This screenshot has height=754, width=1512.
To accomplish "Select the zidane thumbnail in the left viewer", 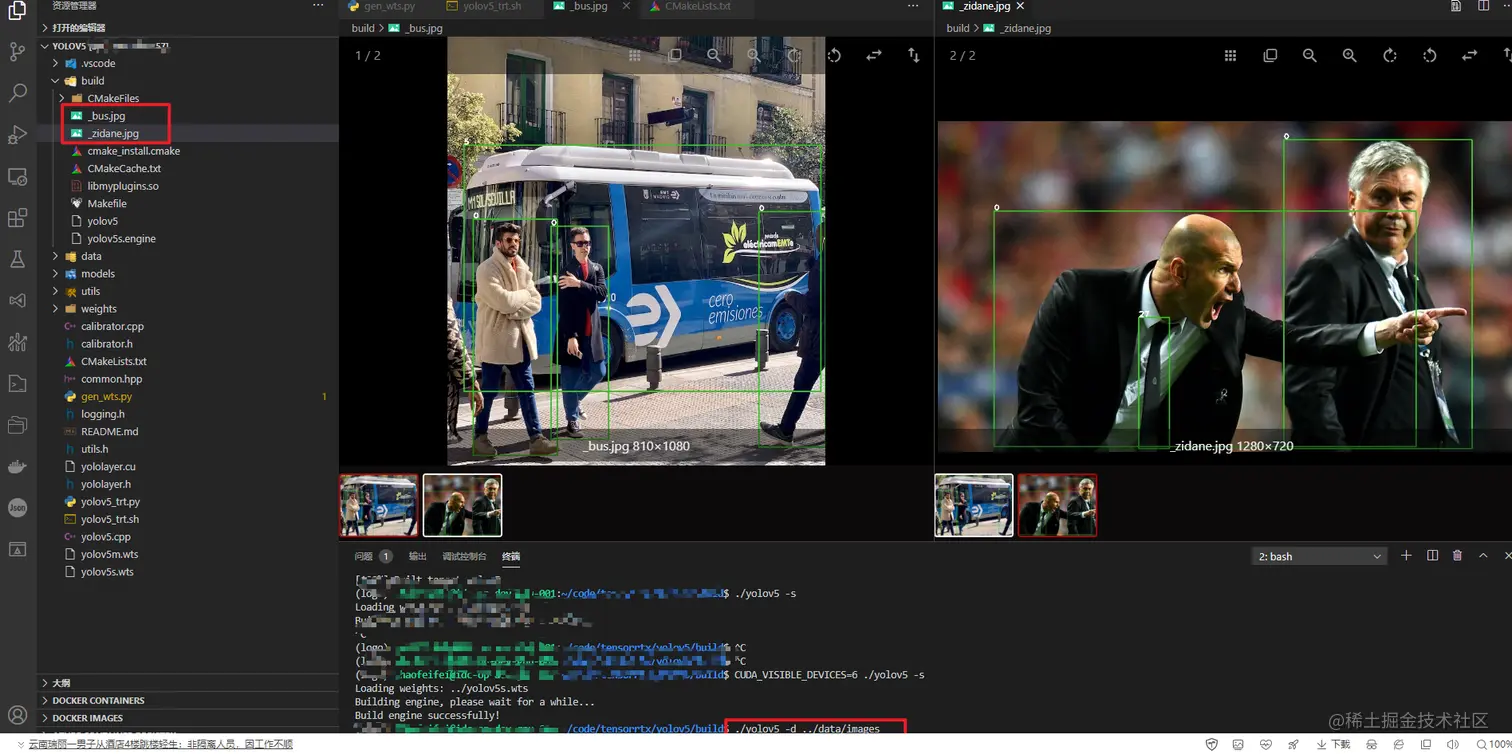I will click(x=462, y=505).
